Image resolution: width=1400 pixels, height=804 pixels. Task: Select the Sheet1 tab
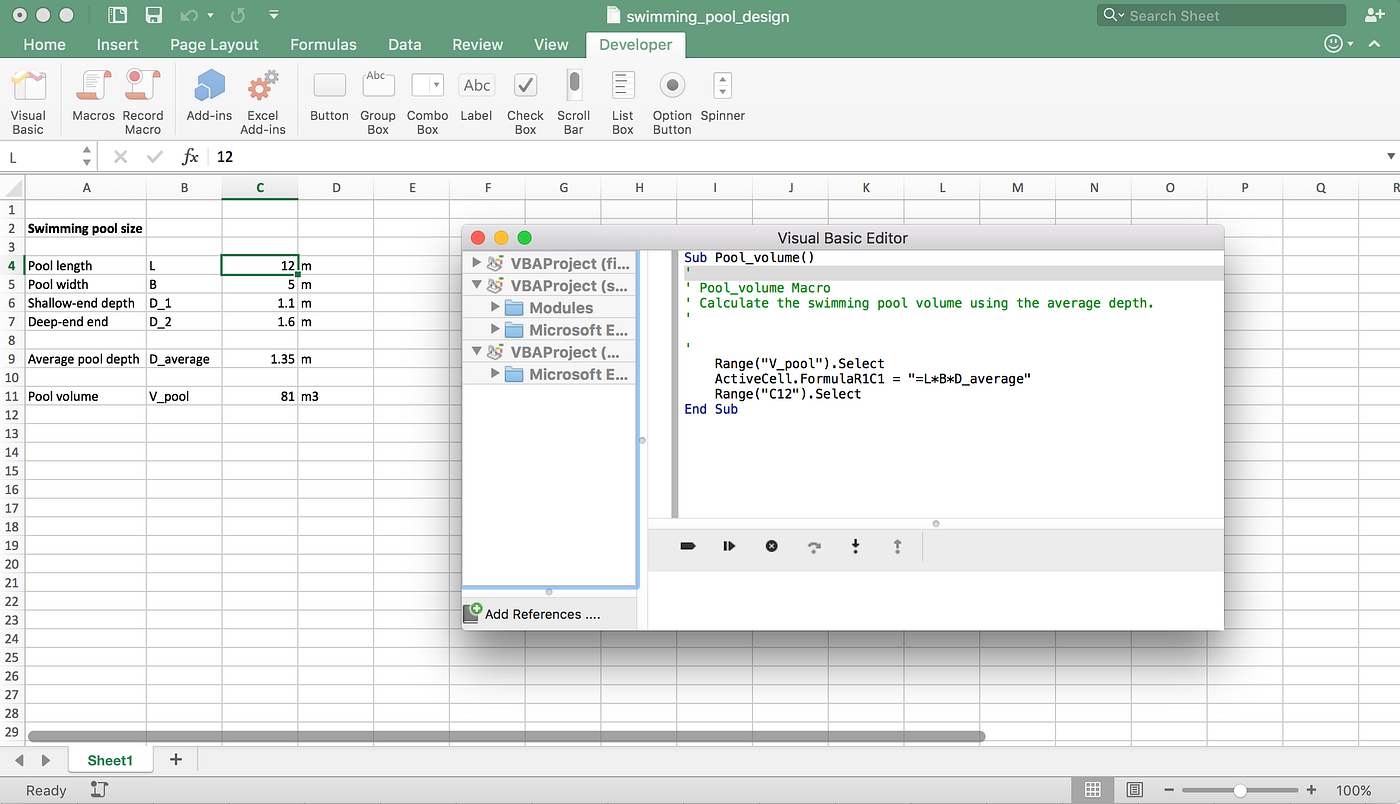(x=109, y=759)
